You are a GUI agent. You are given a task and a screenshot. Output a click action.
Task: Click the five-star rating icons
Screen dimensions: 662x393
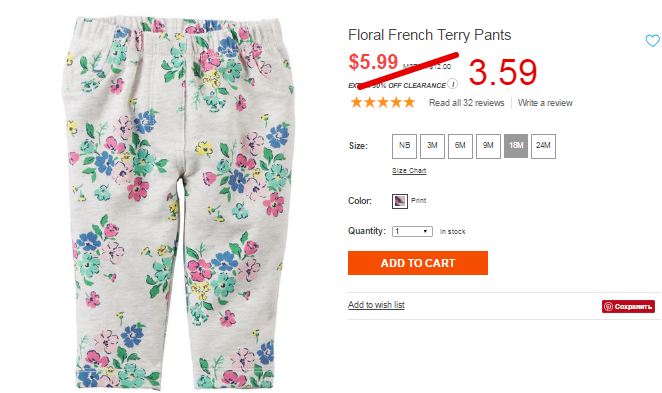click(x=383, y=103)
